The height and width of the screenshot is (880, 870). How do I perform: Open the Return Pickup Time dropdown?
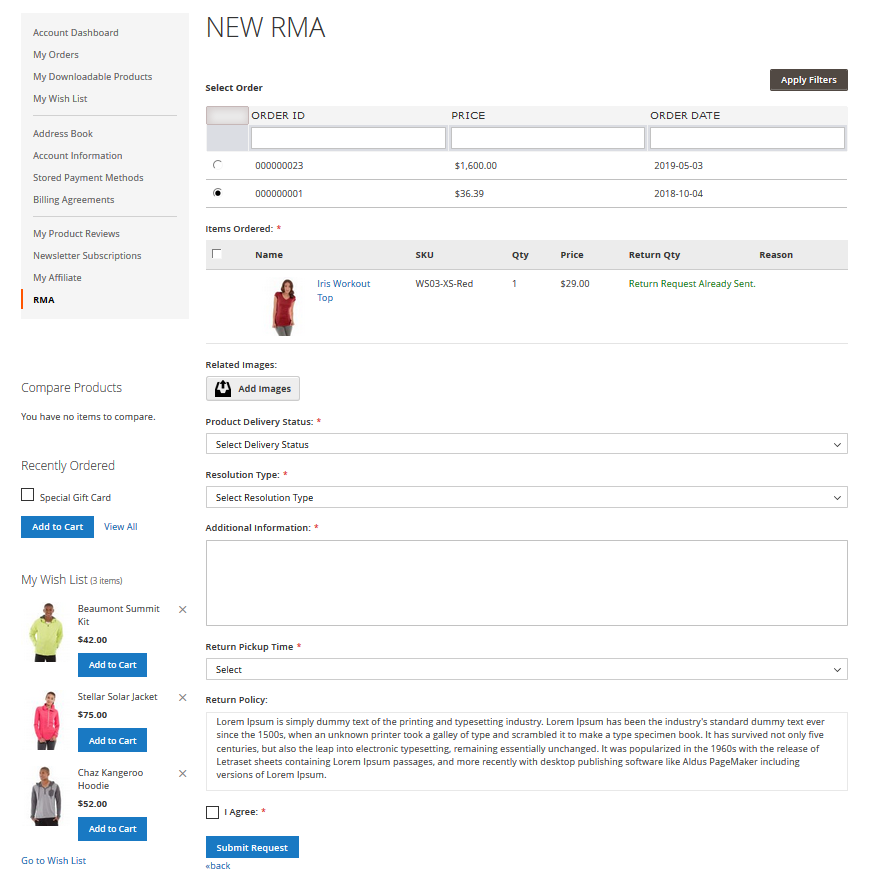click(x=526, y=669)
